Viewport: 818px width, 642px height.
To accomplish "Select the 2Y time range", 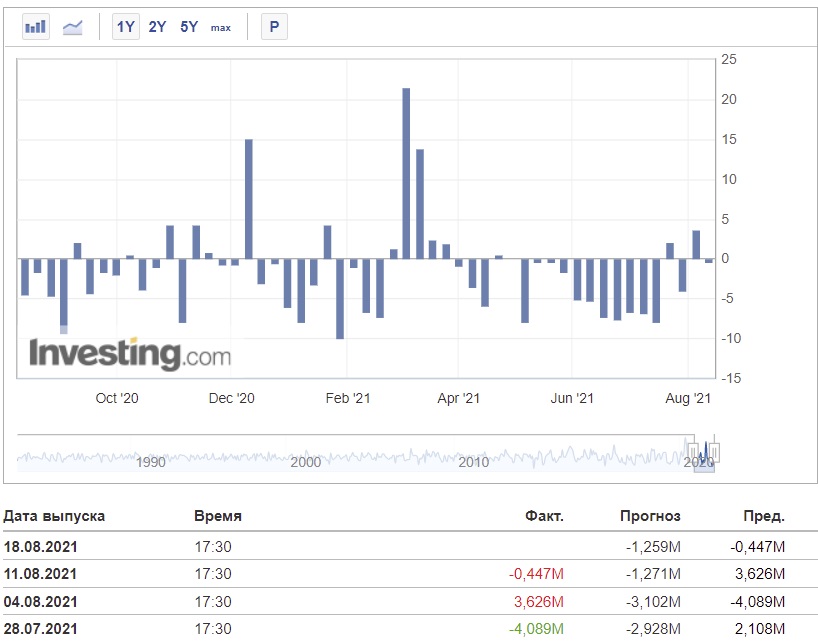I will 157,27.
